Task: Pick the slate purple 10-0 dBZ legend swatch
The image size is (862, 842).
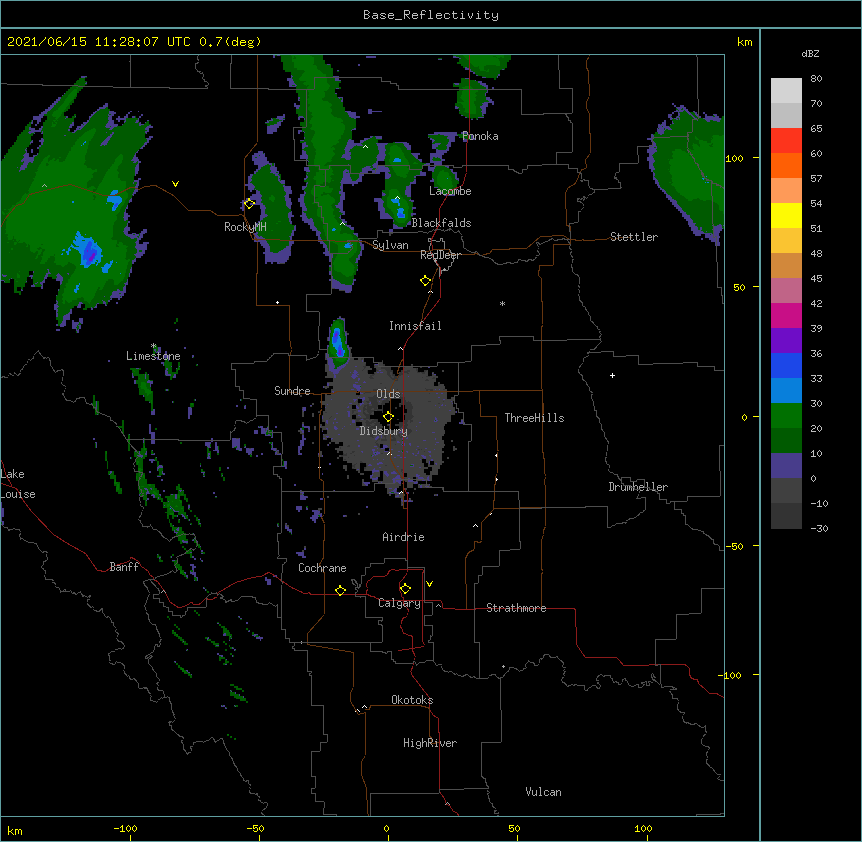Action: 786,466
